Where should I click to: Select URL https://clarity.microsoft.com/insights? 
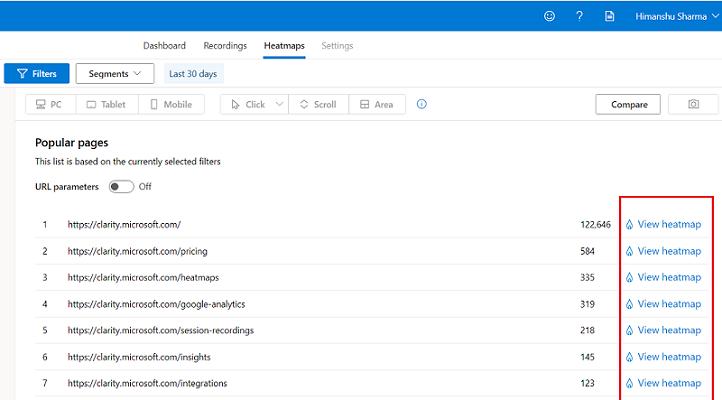click(139, 357)
